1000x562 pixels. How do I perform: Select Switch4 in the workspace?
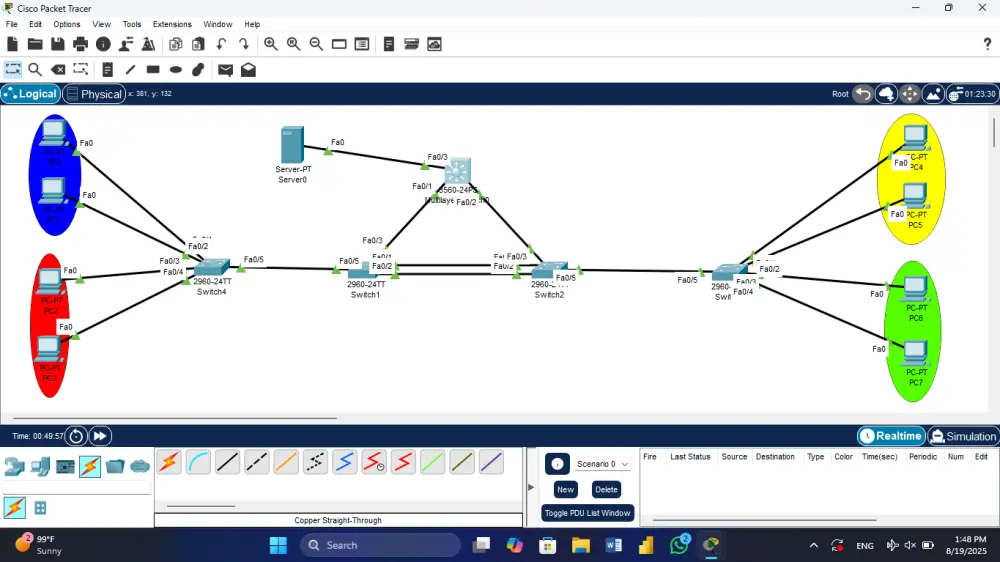[x=212, y=267]
